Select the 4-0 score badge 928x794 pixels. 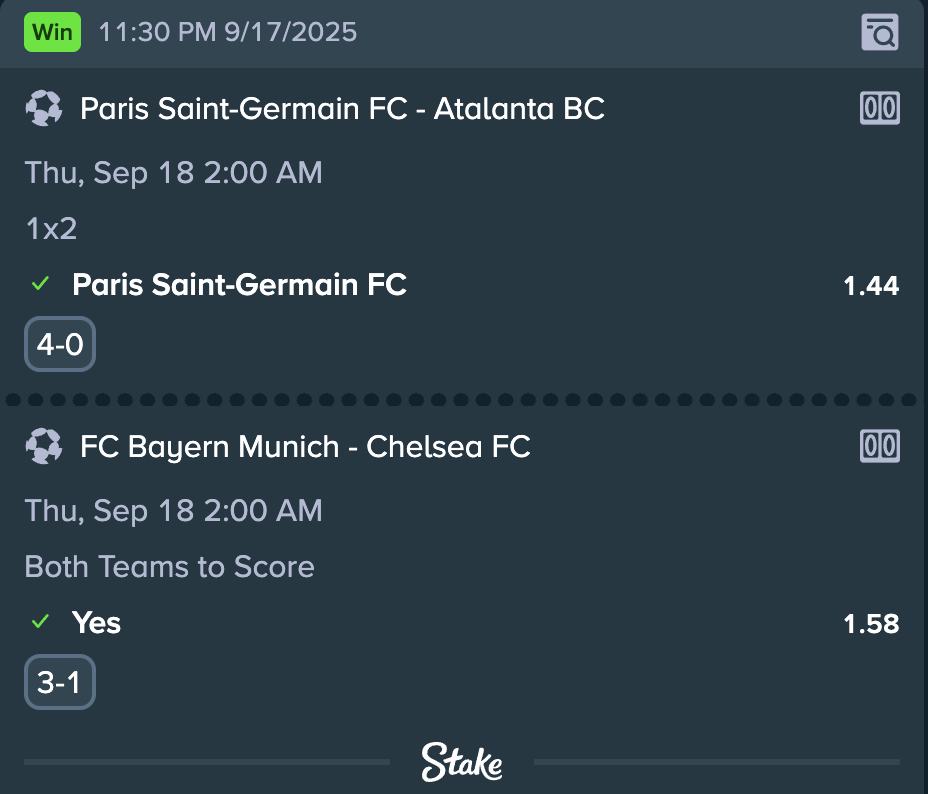[60, 344]
